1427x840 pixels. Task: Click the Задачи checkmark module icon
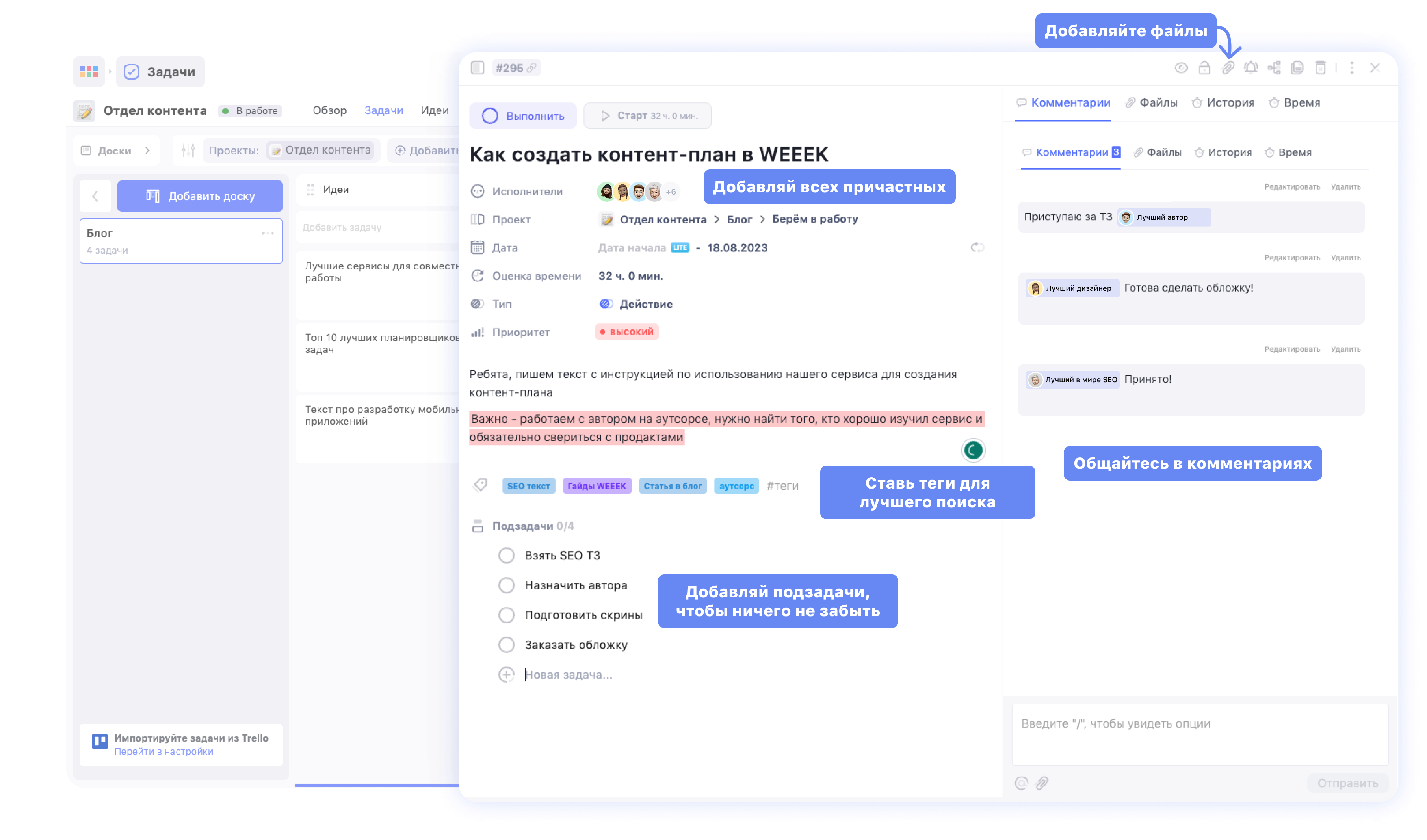coord(131,71)
